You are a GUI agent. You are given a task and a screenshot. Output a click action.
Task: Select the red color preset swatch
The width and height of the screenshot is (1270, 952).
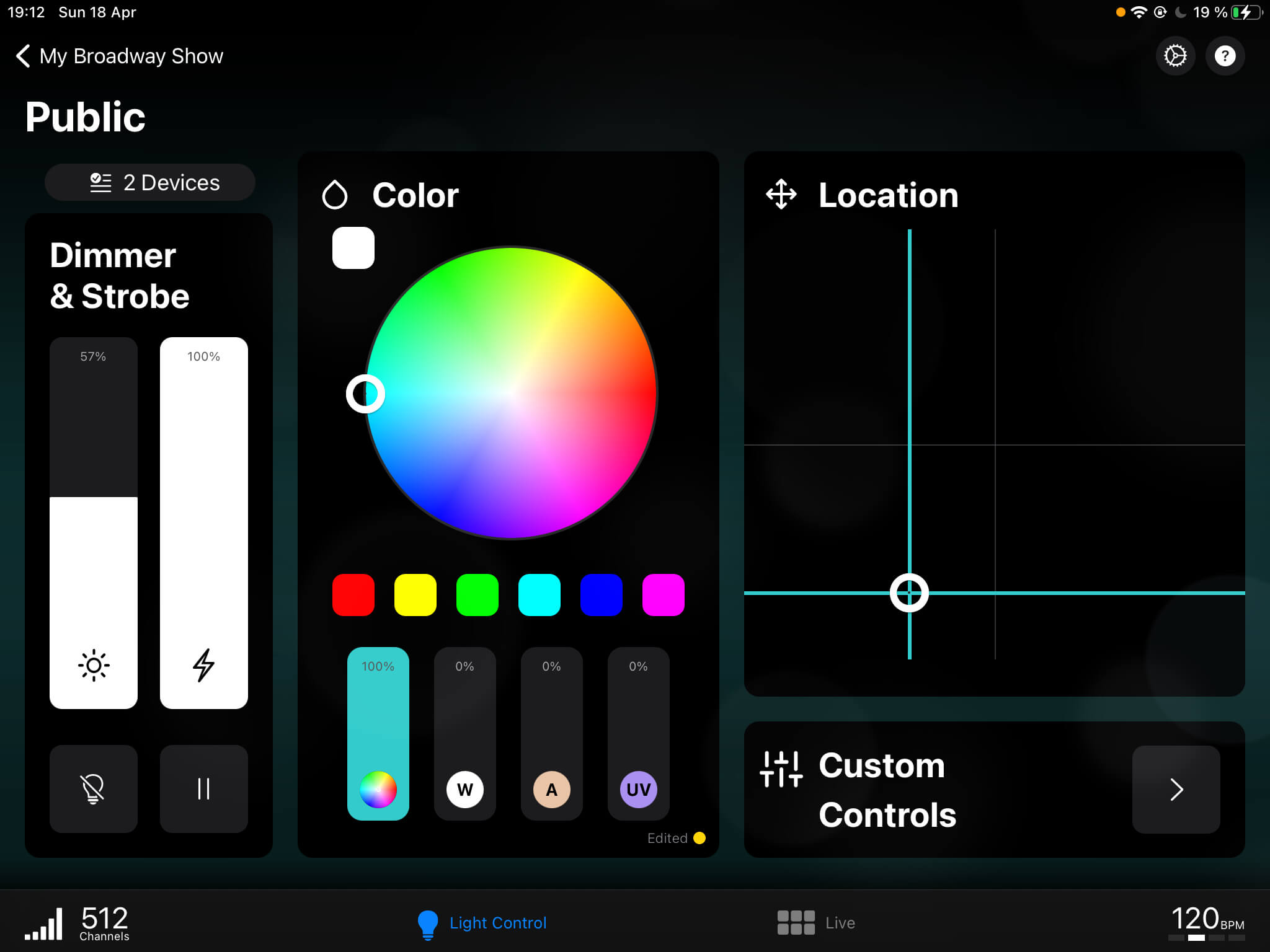[x=353, y=594]
